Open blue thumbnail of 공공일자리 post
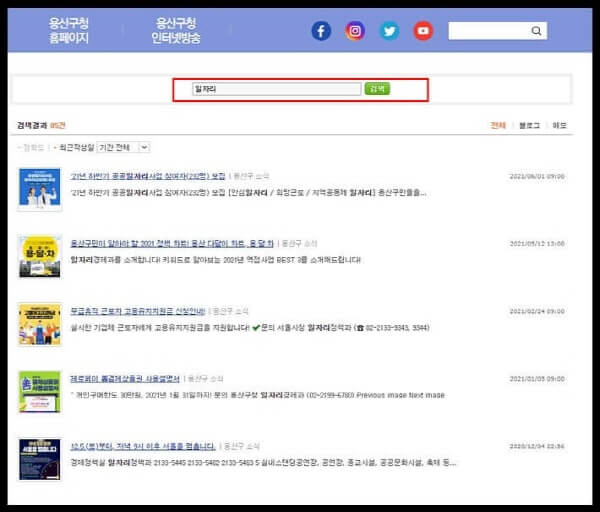This screenshot has height=512, width=600. pos(40,189)
